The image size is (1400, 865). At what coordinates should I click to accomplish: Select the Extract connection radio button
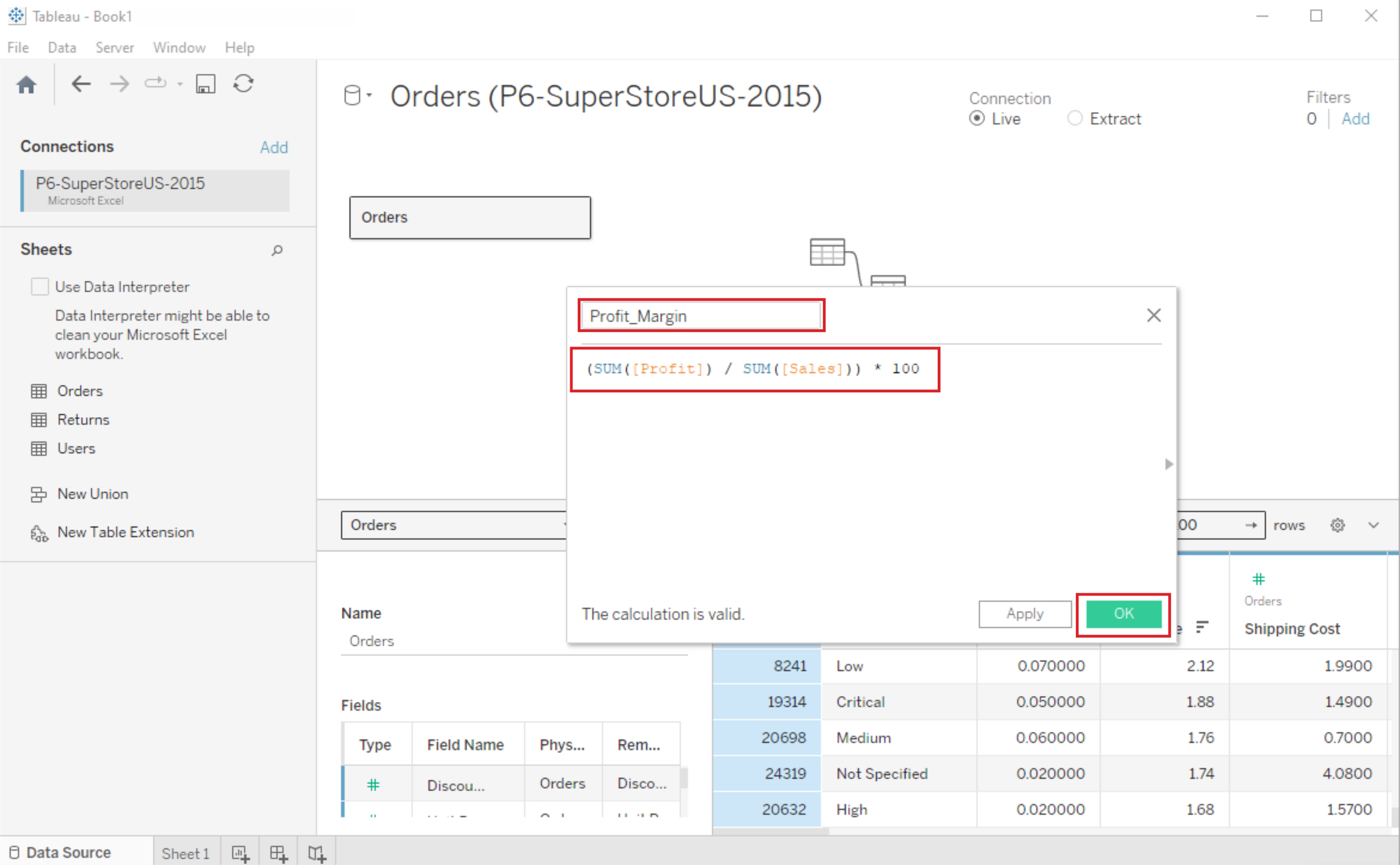pyautogui.click(x=1075, y=119)
